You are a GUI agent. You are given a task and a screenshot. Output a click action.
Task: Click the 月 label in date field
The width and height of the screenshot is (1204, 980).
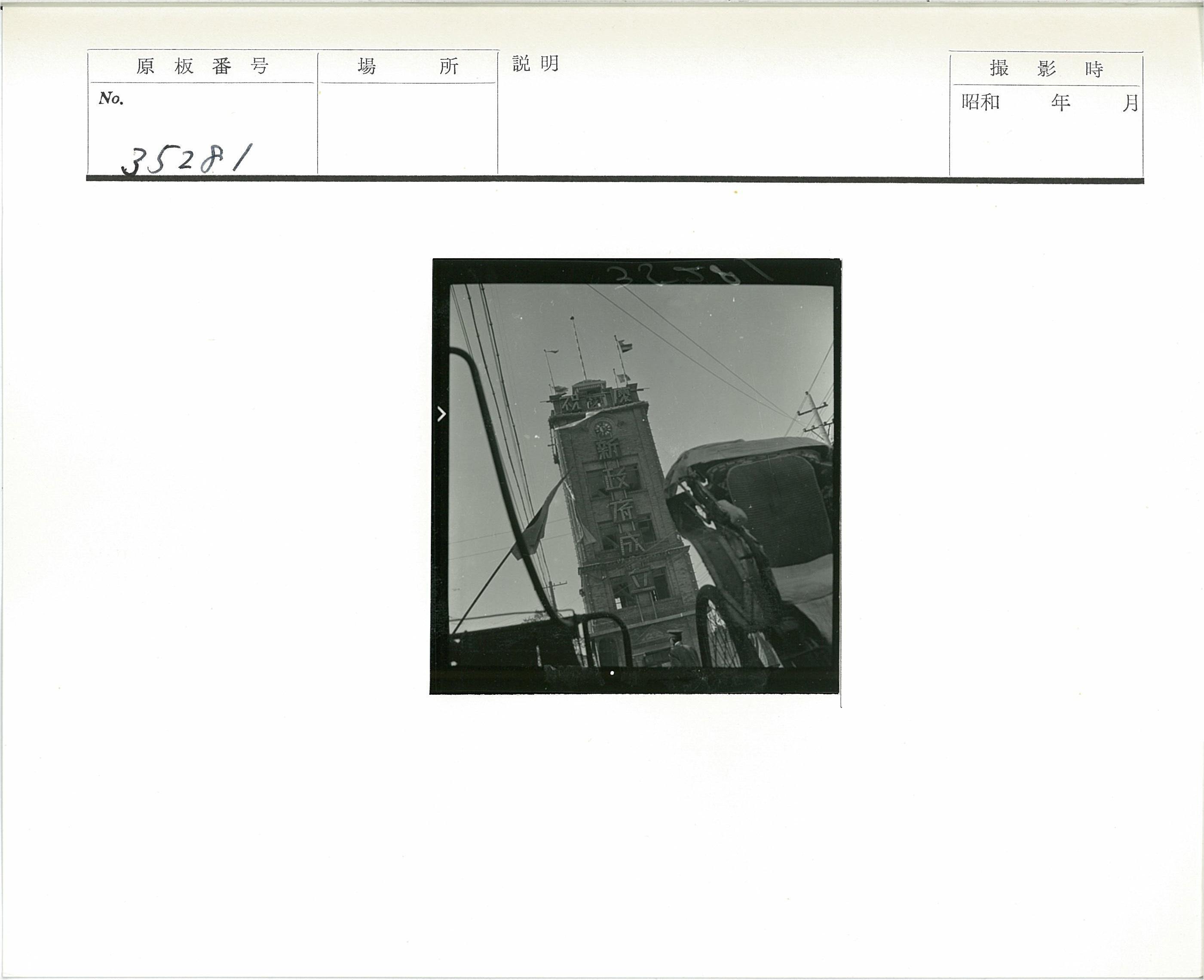pos(1130,103)
